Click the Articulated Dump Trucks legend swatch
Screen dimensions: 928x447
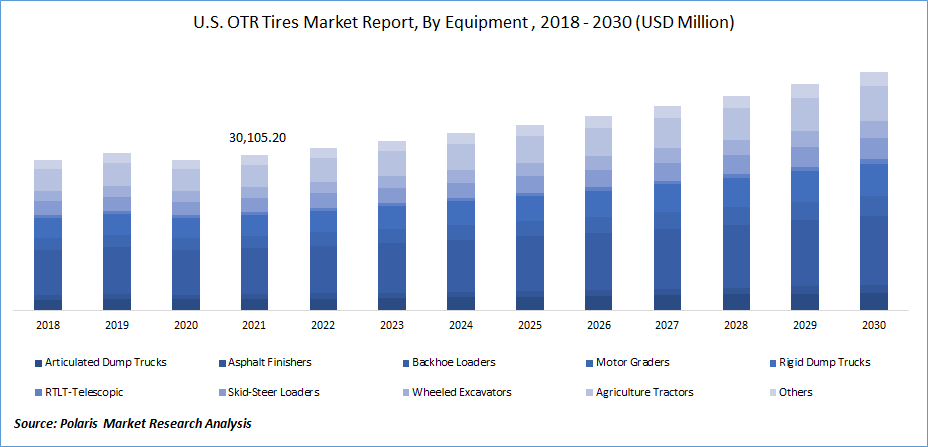pos(39,363)
